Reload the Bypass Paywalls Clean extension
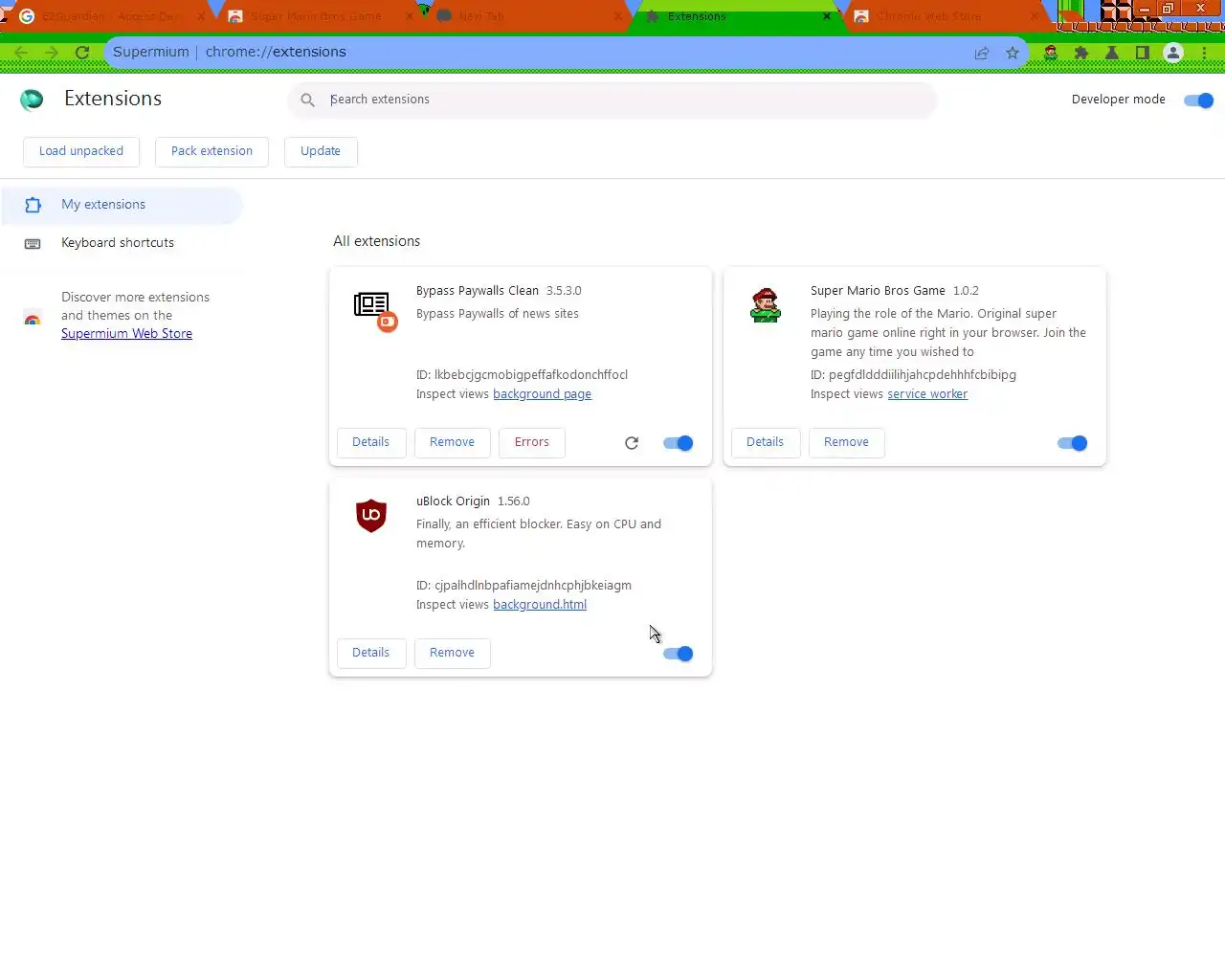 [x=632, y=443]
